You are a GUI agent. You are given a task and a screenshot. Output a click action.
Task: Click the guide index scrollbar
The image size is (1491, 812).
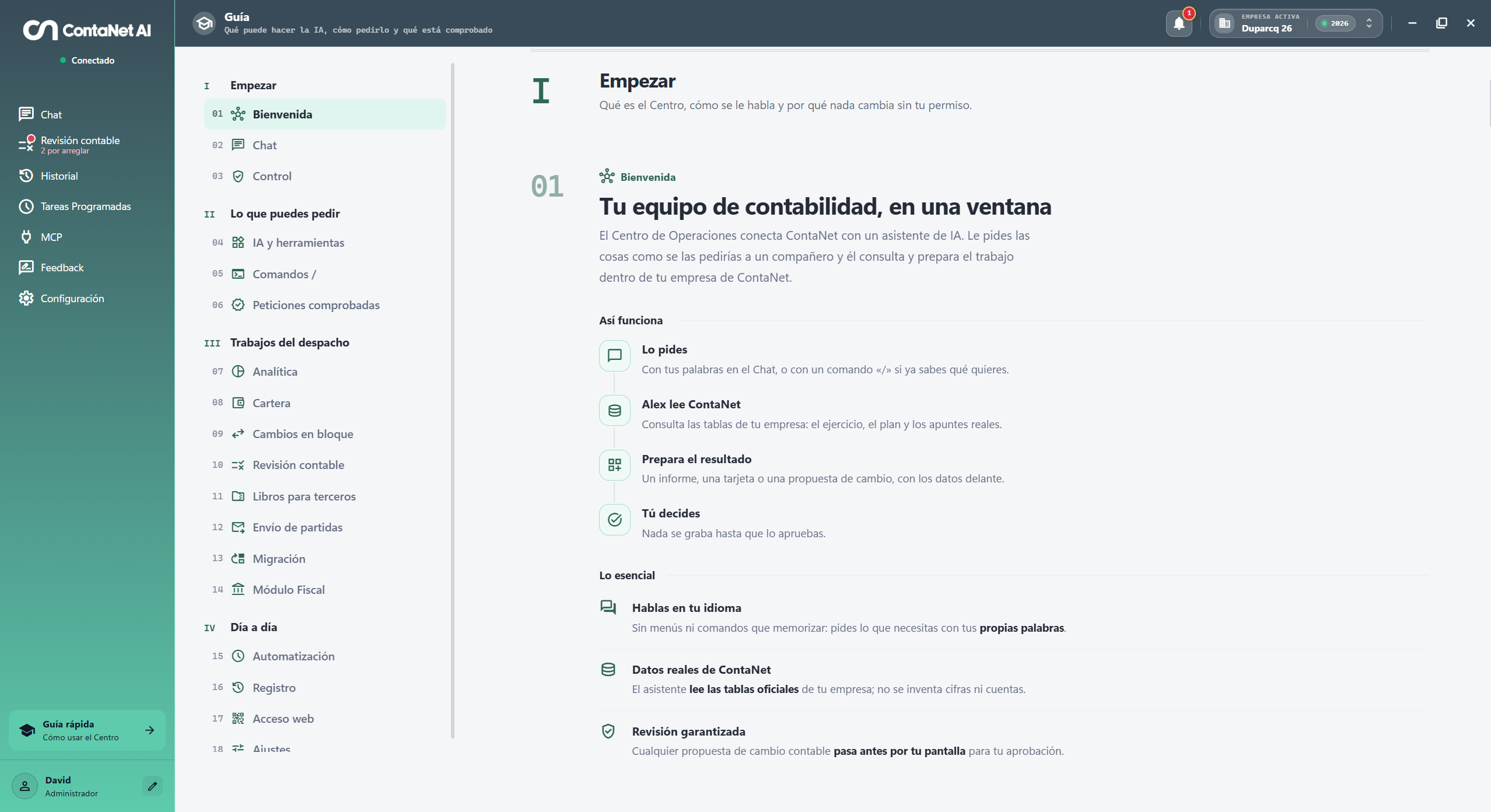click(x=453, y=400)
